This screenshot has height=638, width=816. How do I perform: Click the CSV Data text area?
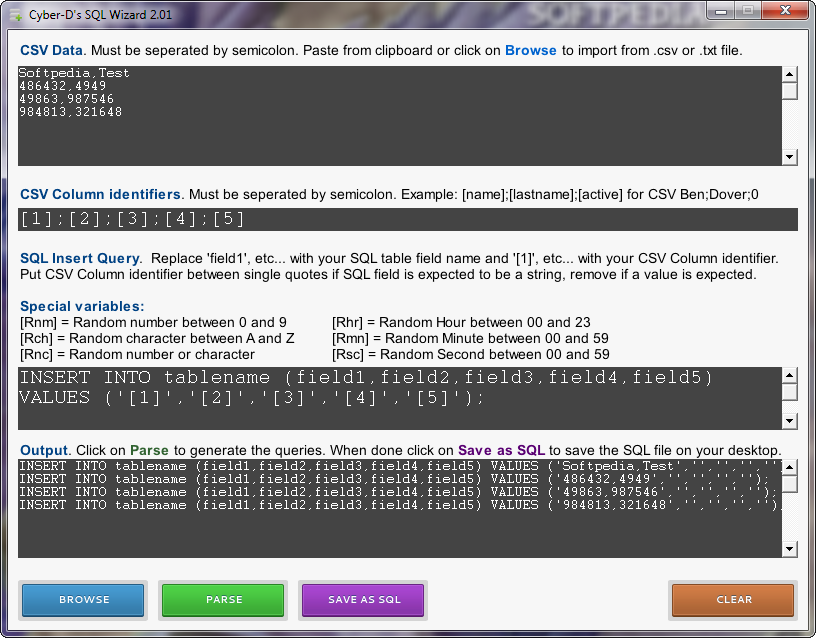400,116
